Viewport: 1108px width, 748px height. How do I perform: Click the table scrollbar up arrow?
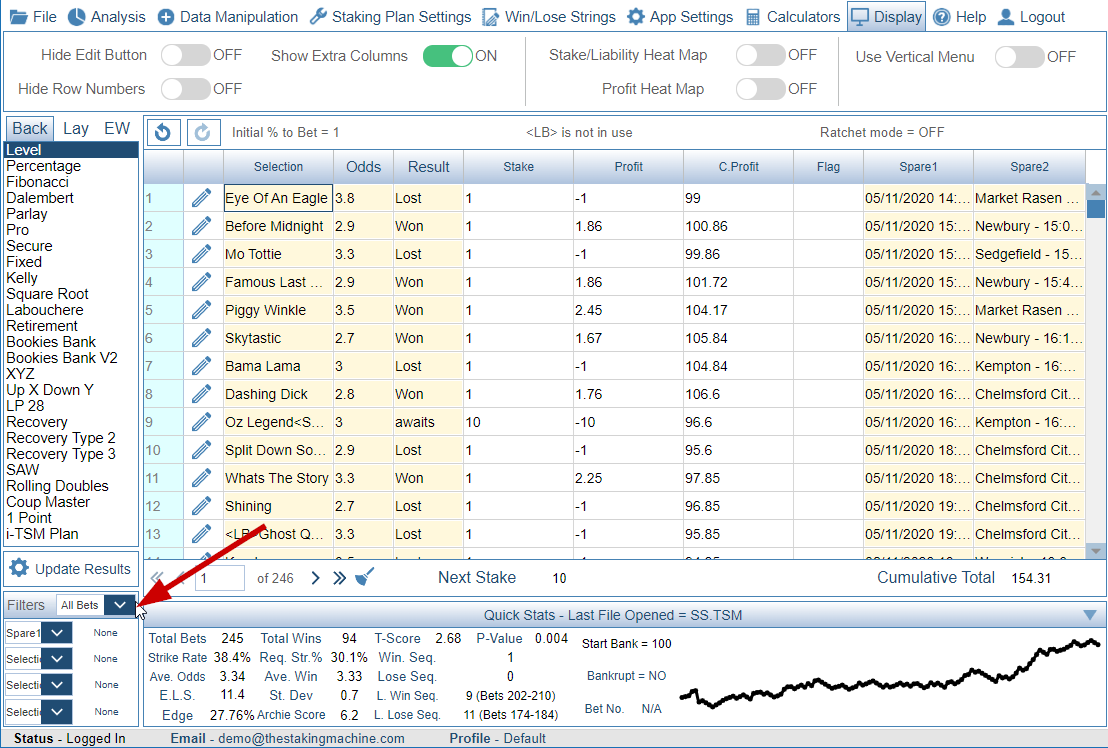click(x=1096, y=192)
